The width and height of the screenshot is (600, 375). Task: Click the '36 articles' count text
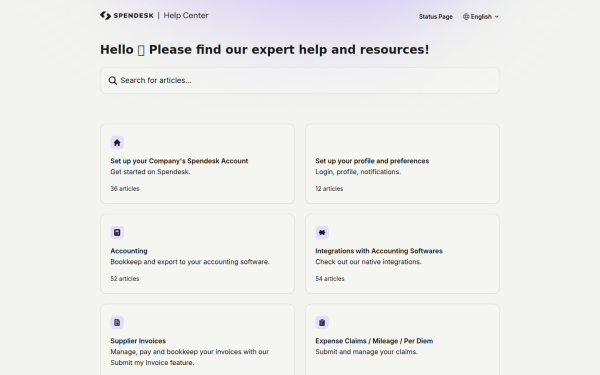coord(125,189)
